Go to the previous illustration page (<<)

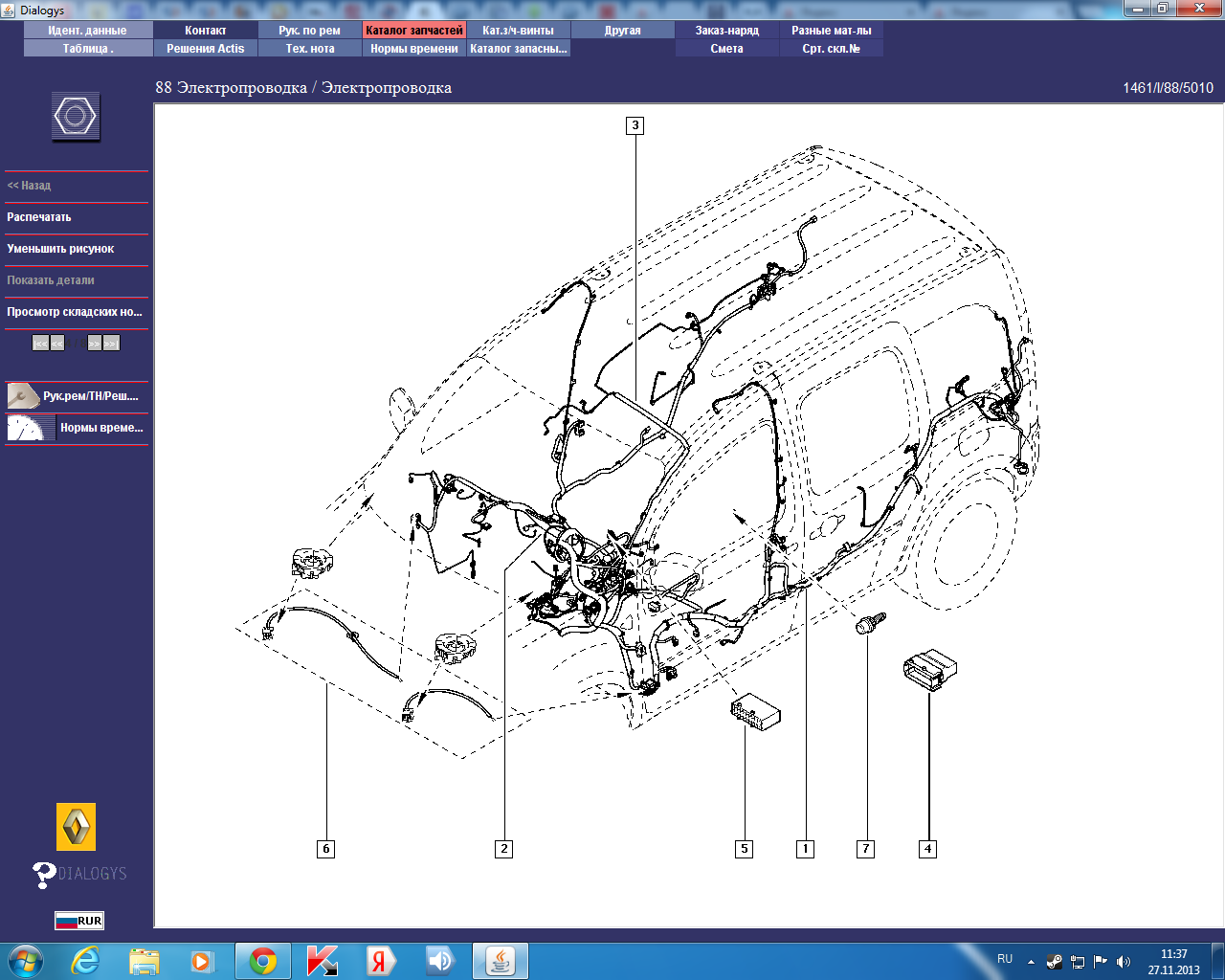tap(57, 343)
